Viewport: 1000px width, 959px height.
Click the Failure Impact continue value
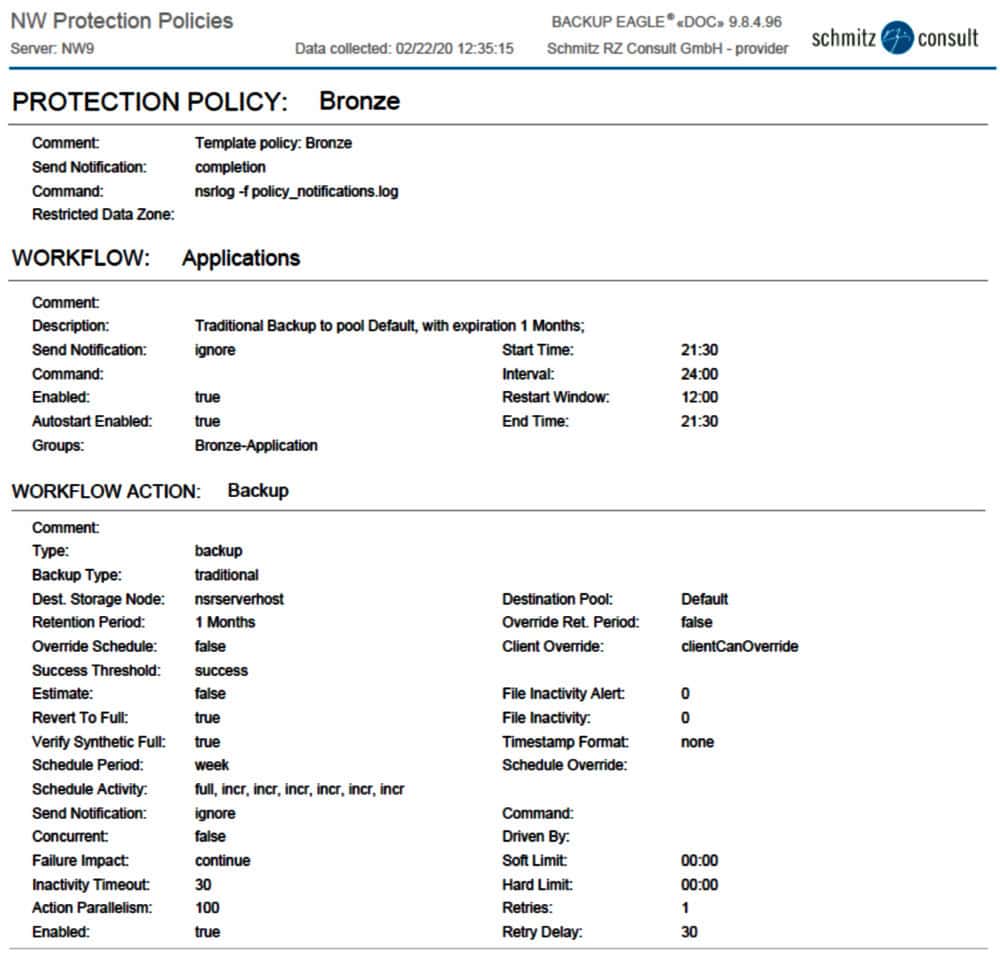click(222, 860)
